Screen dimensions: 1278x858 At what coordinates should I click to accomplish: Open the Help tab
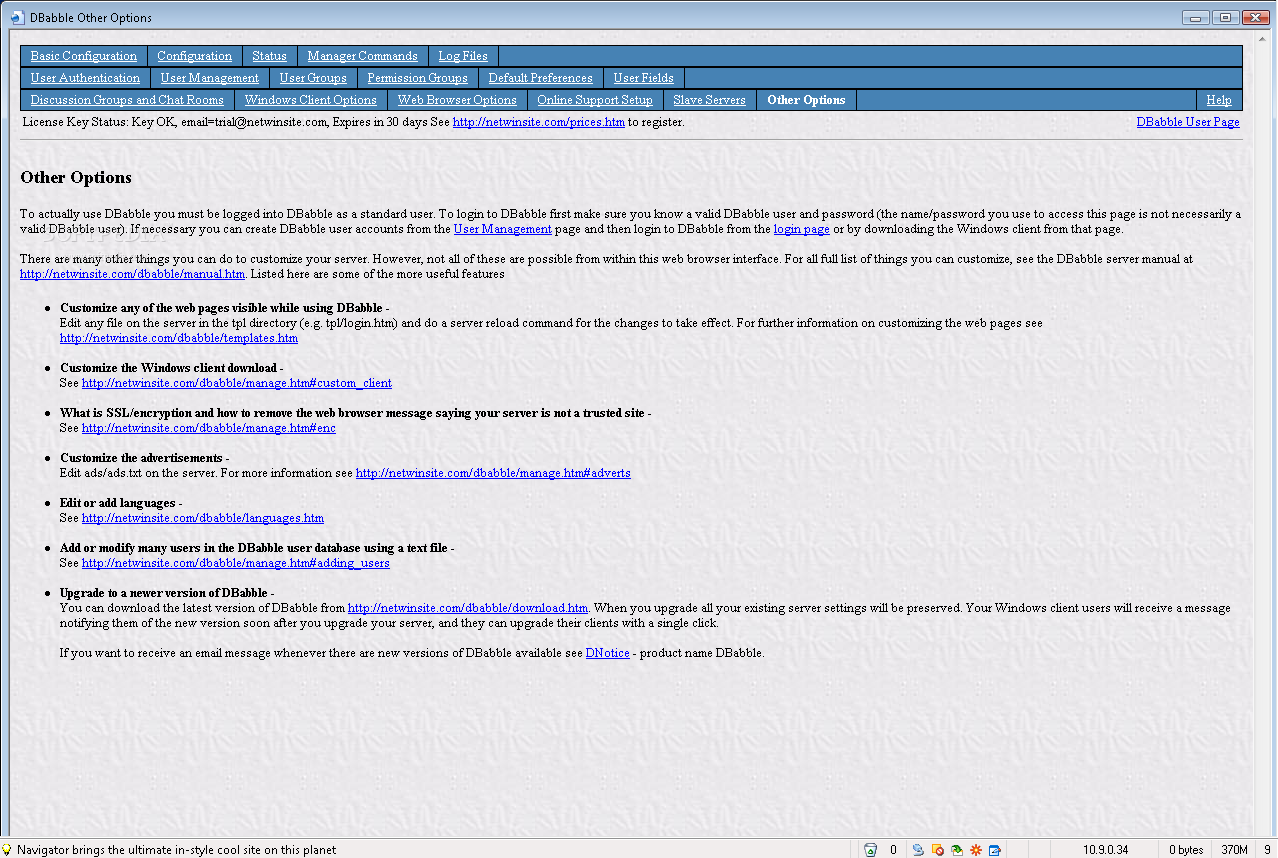click(1219, 100)
